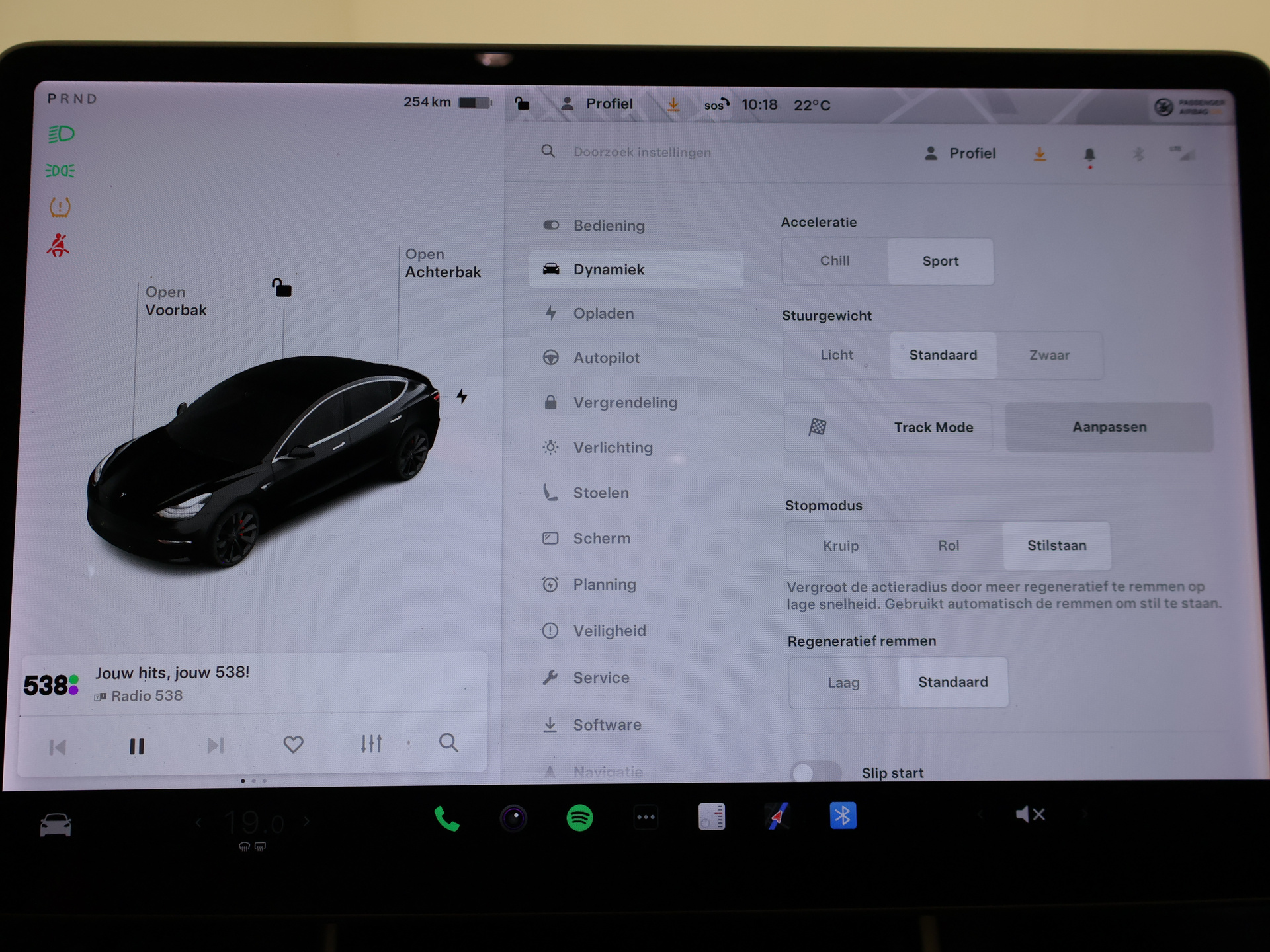Open the Bediening settings menu
Viewport: 1270px width, 952px height.
click(636, 226)
